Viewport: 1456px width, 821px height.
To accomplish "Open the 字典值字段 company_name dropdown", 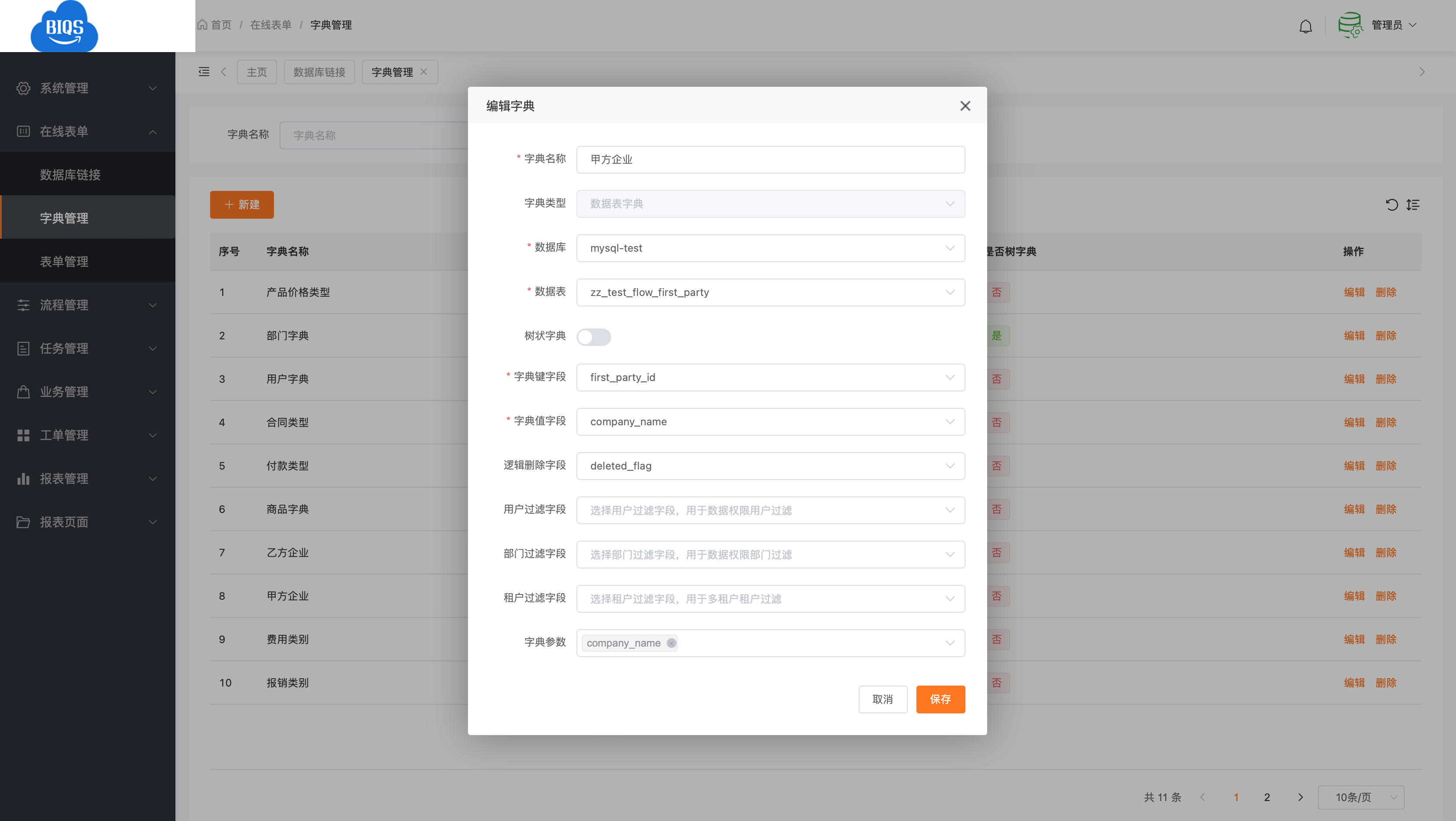I will tap(771, 421).
